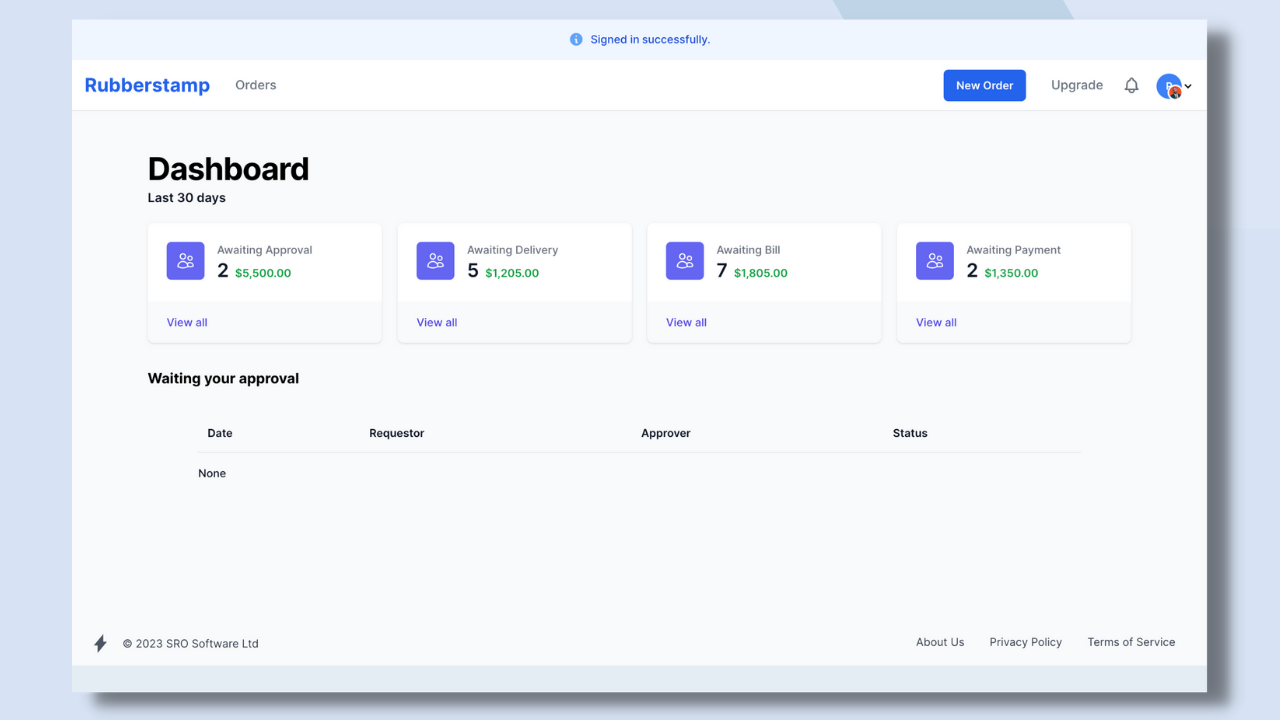The width and height of the screenshot is (1280, 720).
Task: Click the Dashboard heading
Action: (x=228, y=169)
